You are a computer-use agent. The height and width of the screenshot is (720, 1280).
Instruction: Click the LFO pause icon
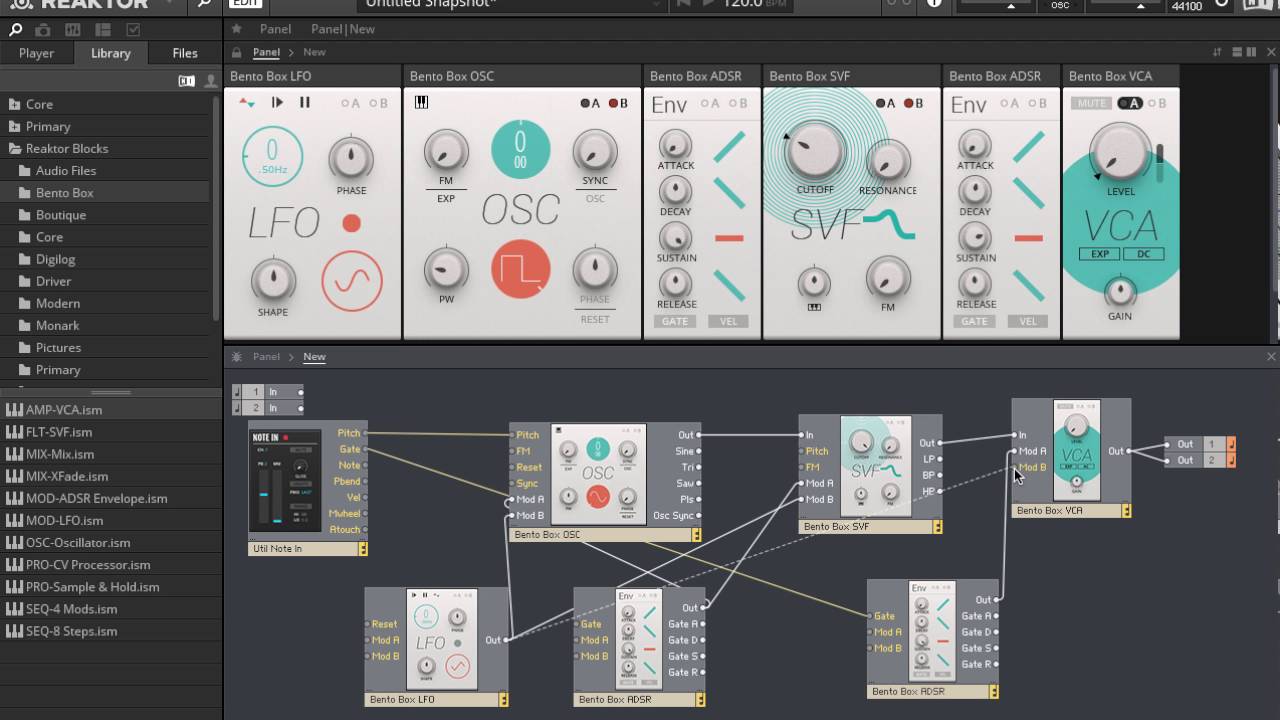[x=305, y=102]
